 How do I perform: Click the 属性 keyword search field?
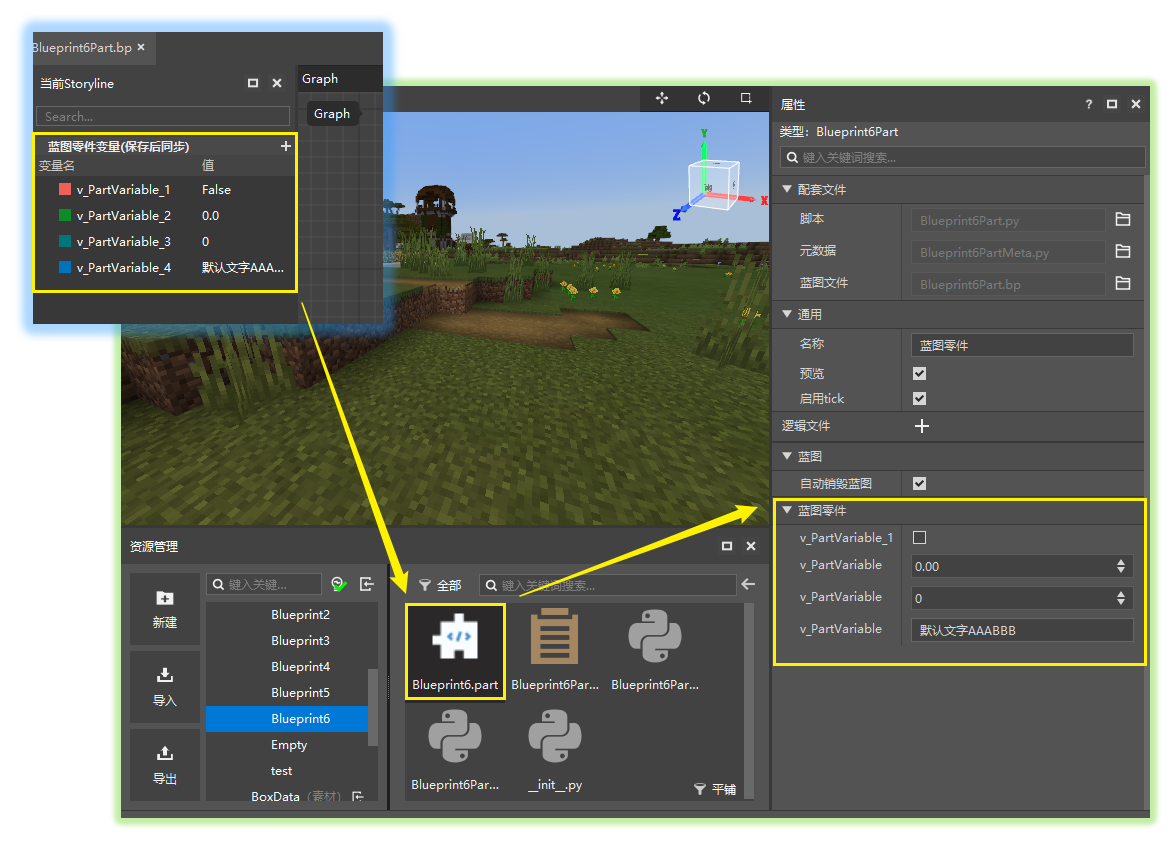(963, 158)
